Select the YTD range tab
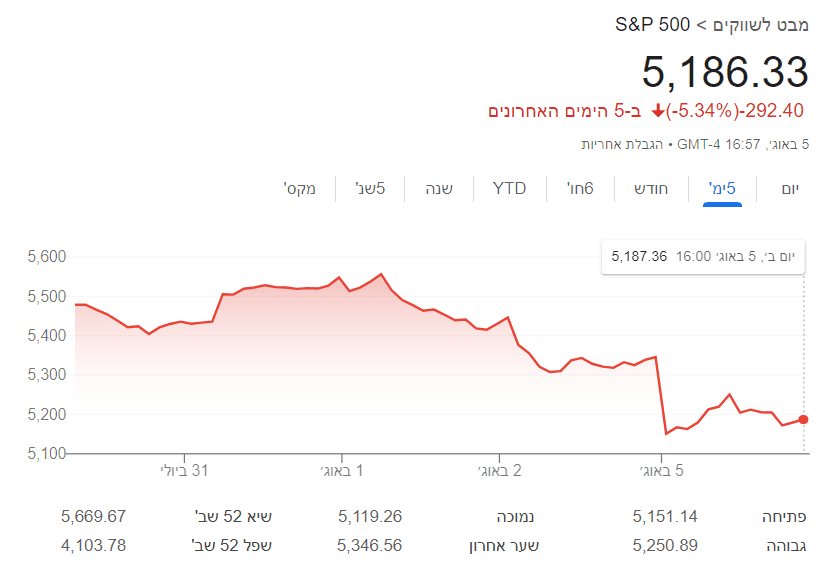 pos(509,188)
